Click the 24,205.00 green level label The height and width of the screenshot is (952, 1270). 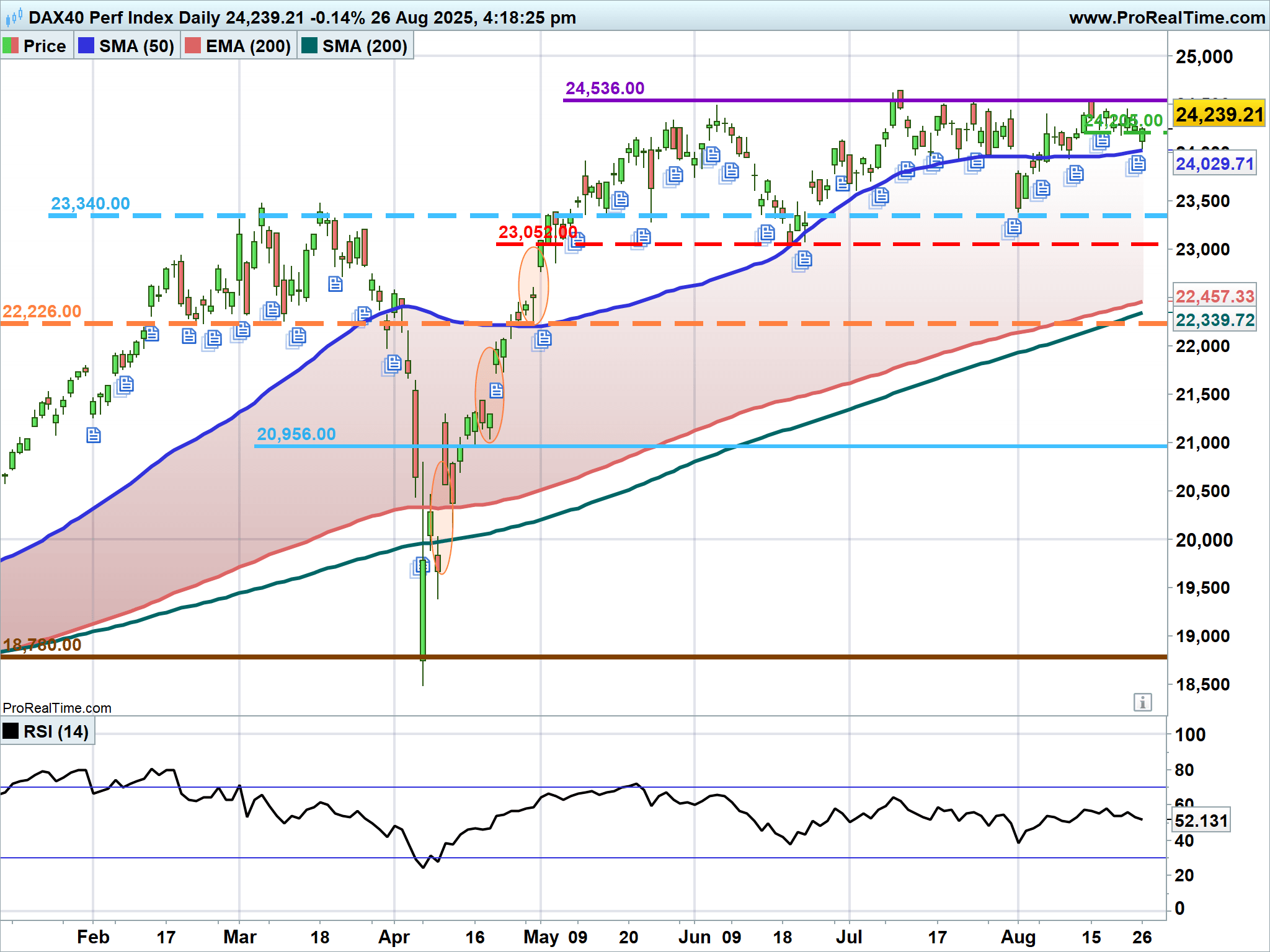1124,120
